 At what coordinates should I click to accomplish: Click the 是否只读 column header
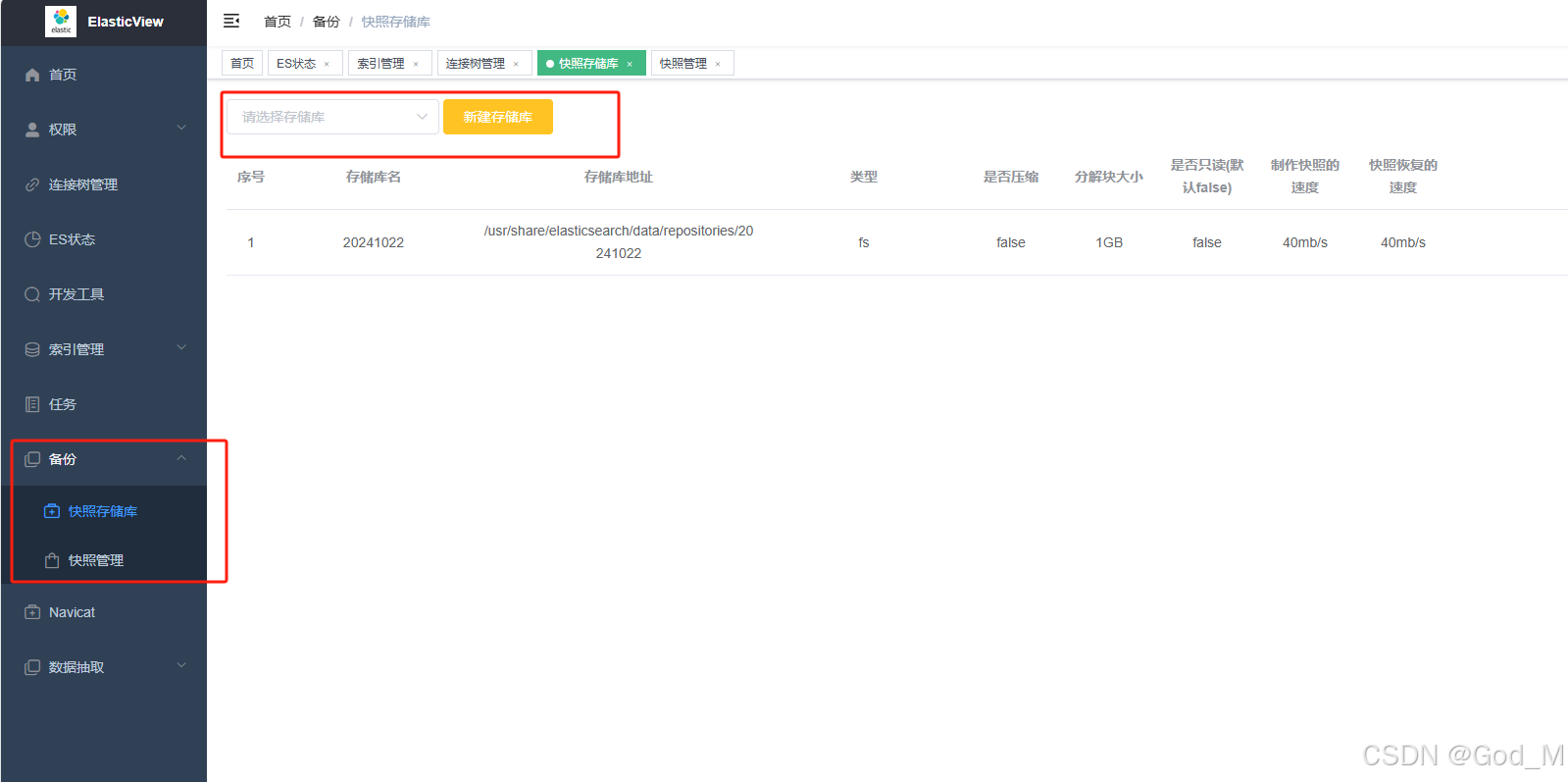pos(1207,176)
